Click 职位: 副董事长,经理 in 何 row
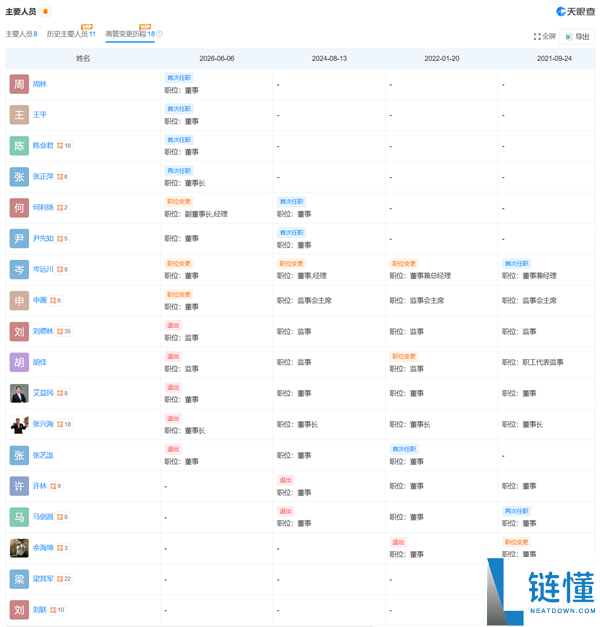The image size is (600, 627). 196,214
